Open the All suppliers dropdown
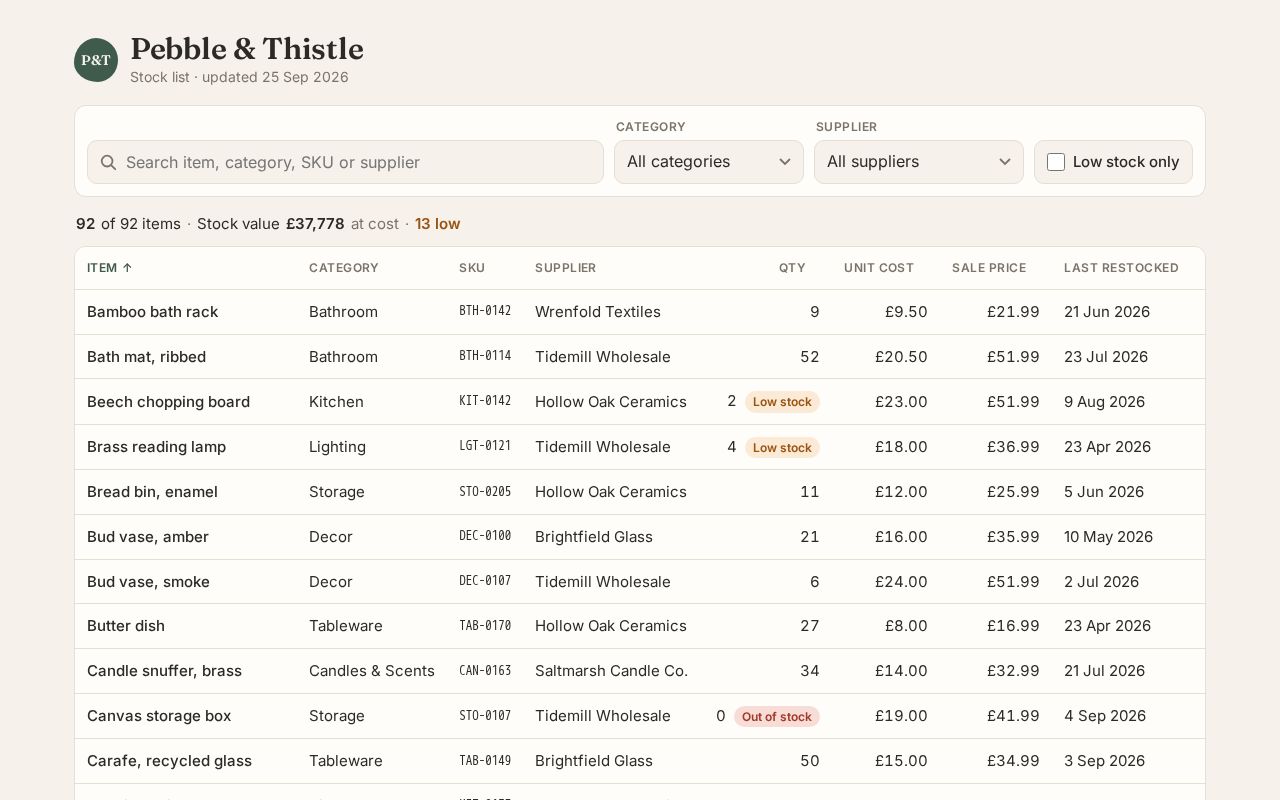Screen dimensions: 1280x800 [919, 162]
